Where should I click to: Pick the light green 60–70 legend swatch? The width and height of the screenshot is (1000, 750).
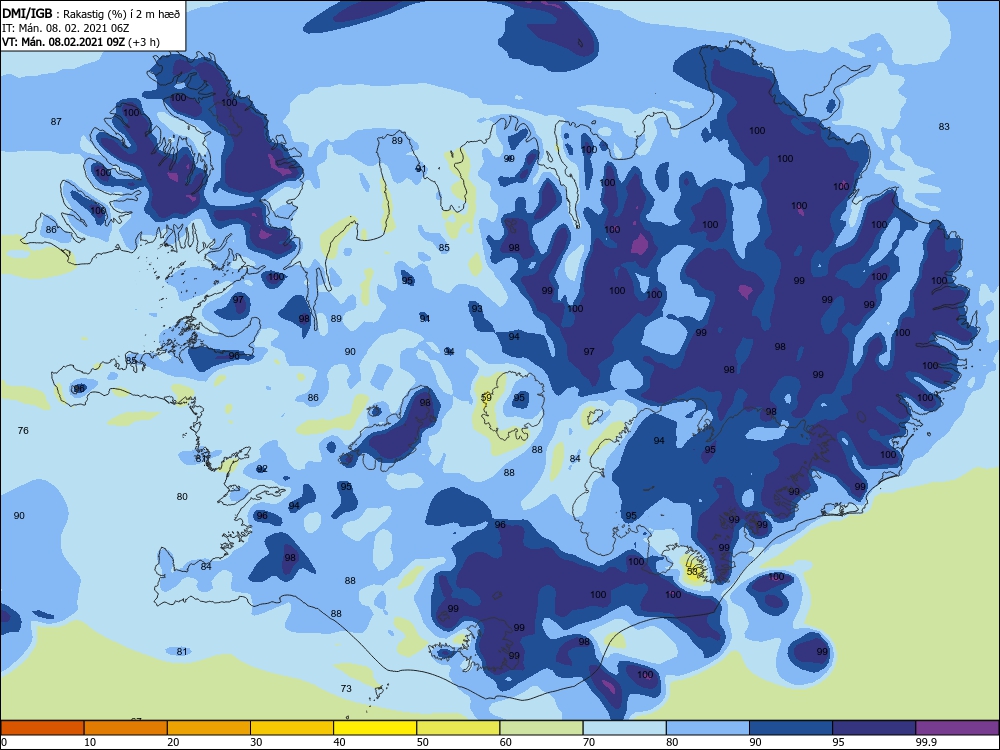[541, 728]
